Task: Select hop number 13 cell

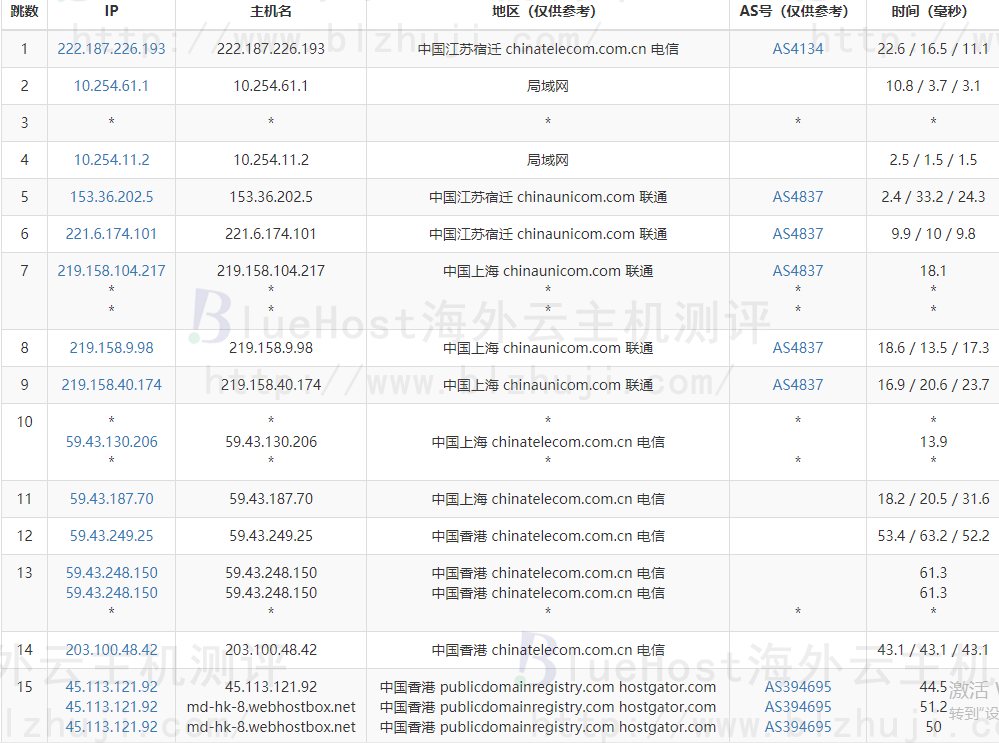Action: (24, 593)
